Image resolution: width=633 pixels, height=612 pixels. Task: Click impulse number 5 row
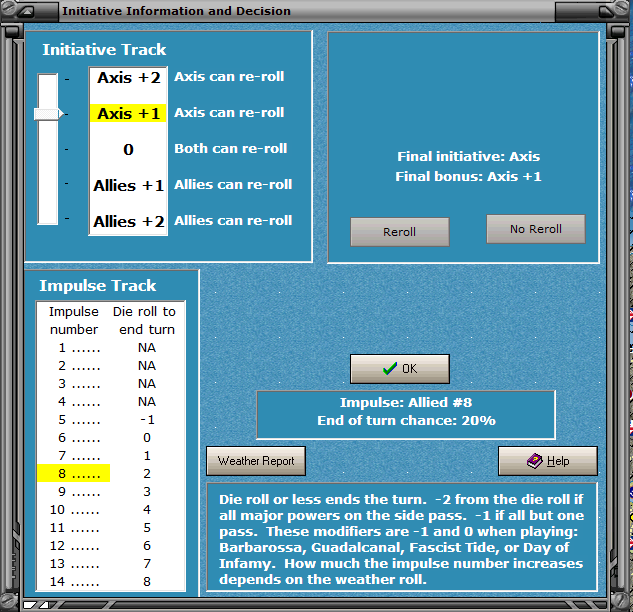[x=111, y=419]
